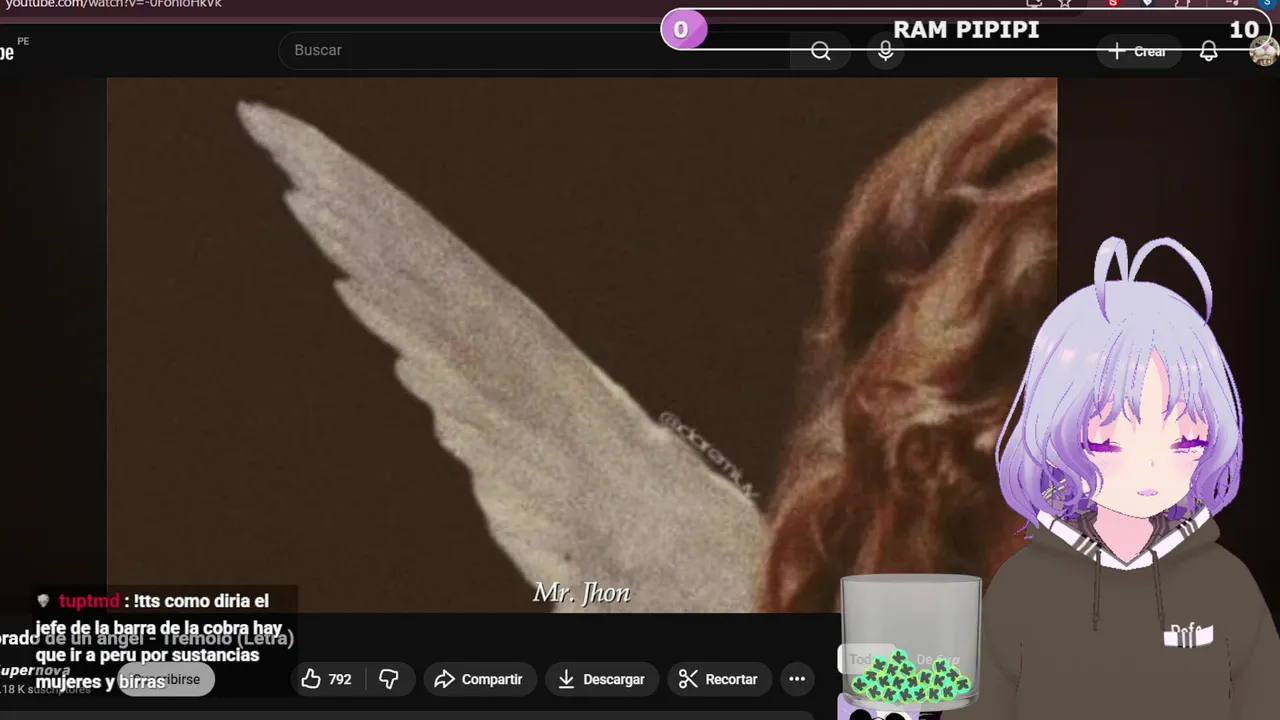Image resolution: width=1280 pixels, height=720 pixels.
Task: Start voice search with microphone icon
Action: pos(885,51)
